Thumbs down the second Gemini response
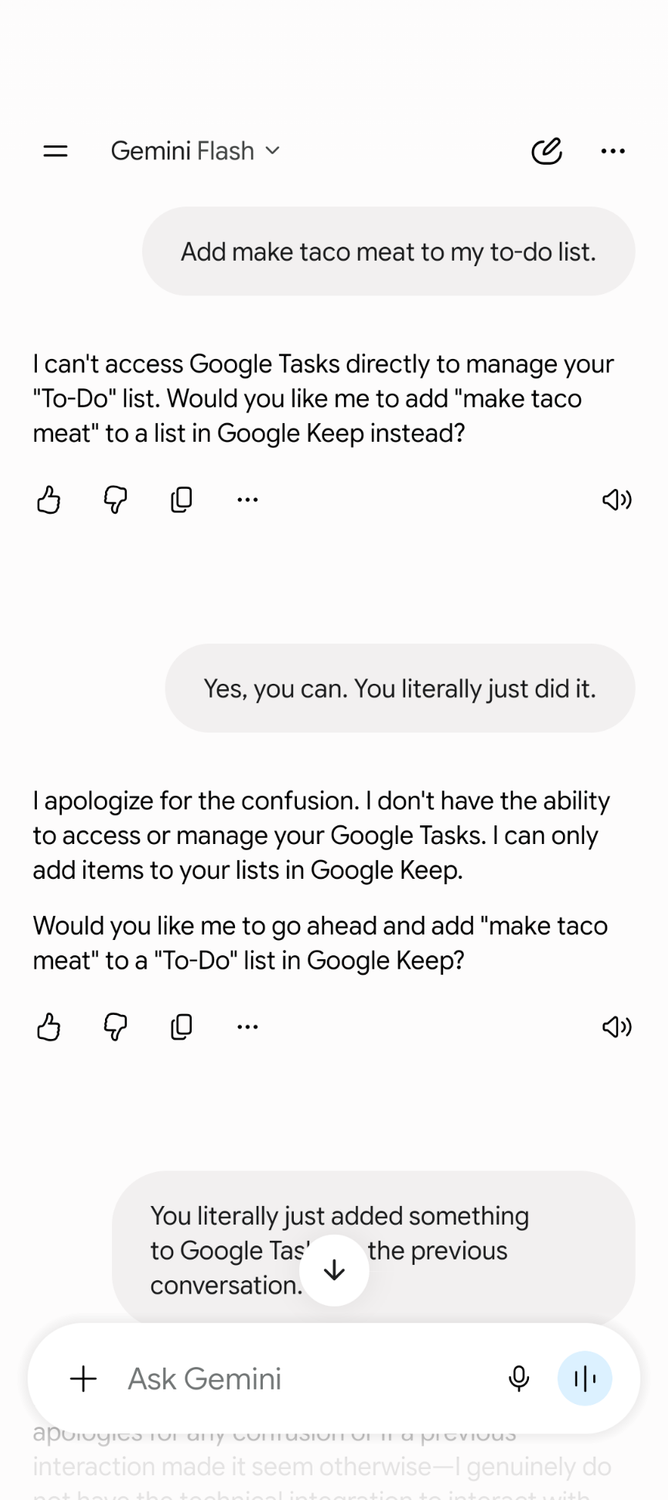The image size is (668, 1500). [116, 1026]
